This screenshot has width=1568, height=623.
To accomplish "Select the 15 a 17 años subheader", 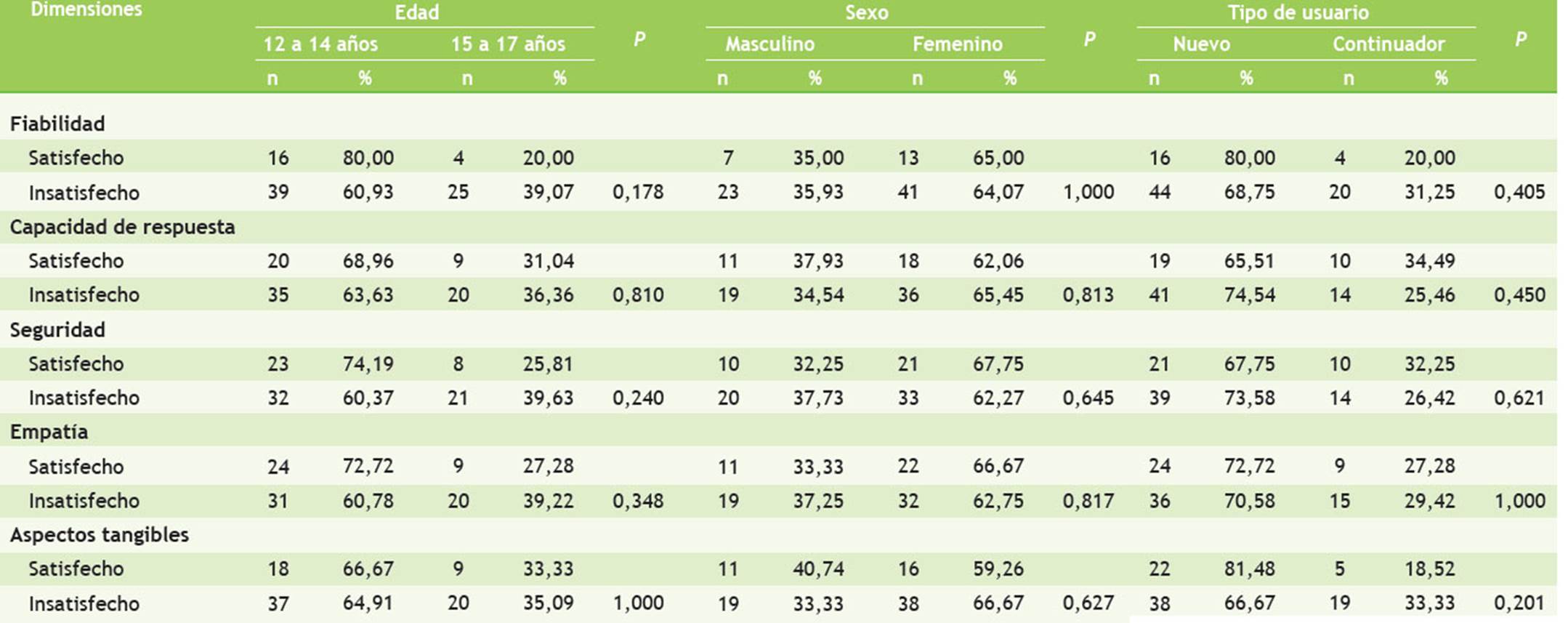I will point(508,44).
